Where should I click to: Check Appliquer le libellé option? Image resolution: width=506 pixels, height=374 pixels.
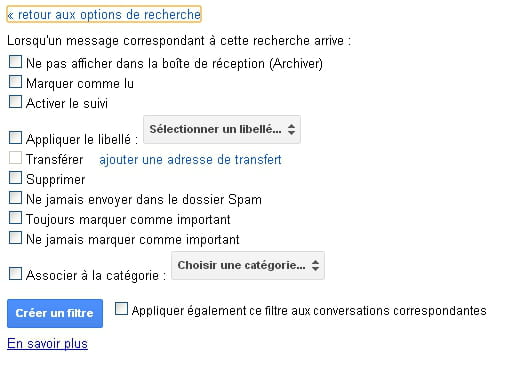(15, 138)
